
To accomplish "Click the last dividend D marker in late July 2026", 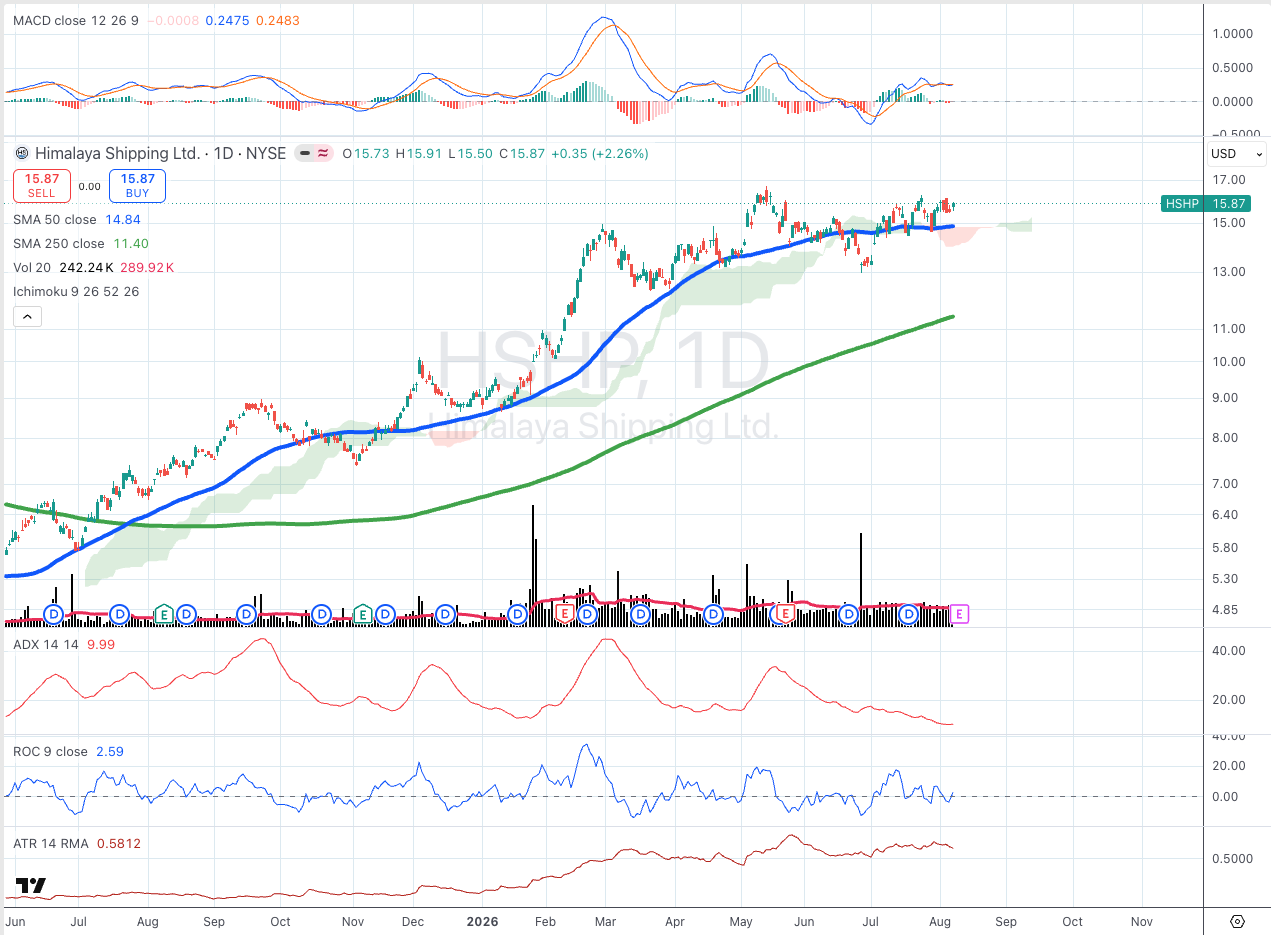I will point(910,613).
